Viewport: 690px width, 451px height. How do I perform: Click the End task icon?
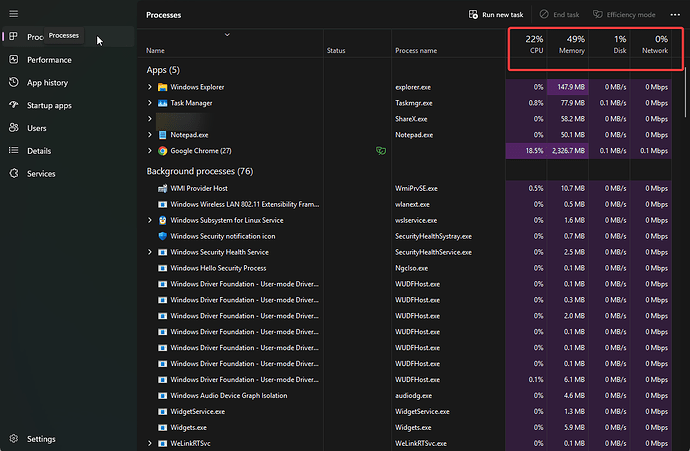(544, 14)
